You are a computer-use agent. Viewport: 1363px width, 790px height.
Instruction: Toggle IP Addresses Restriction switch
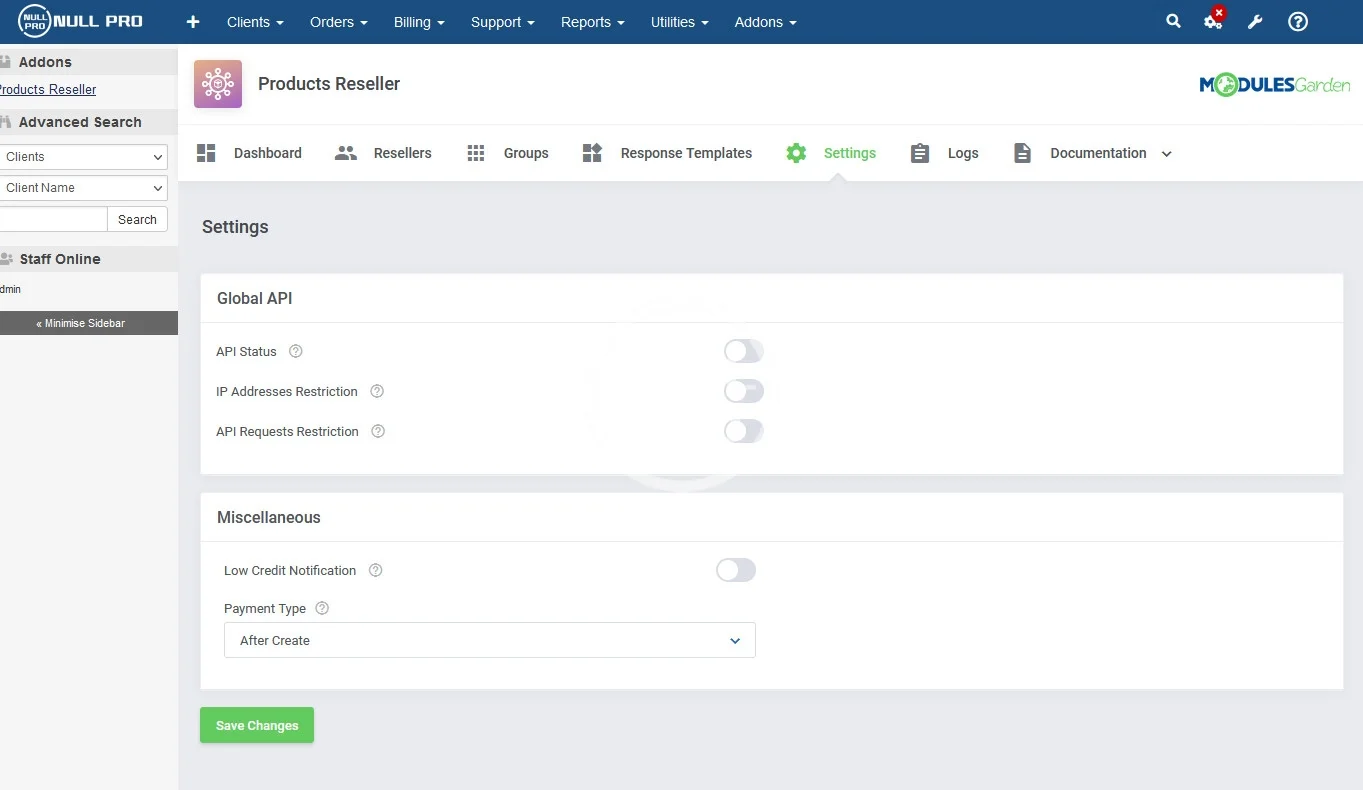743,391
